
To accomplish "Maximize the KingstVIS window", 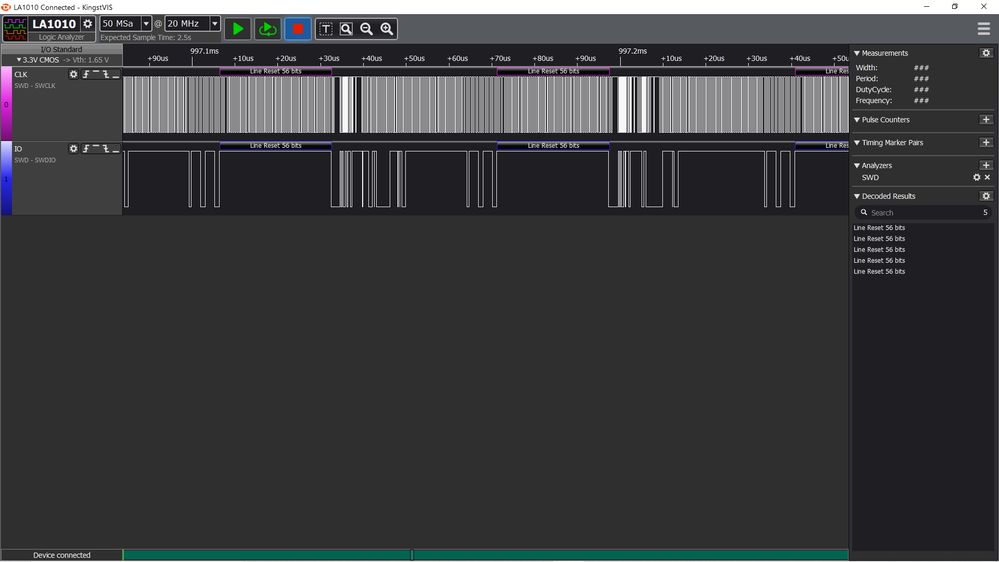I will tap(954, 6).
